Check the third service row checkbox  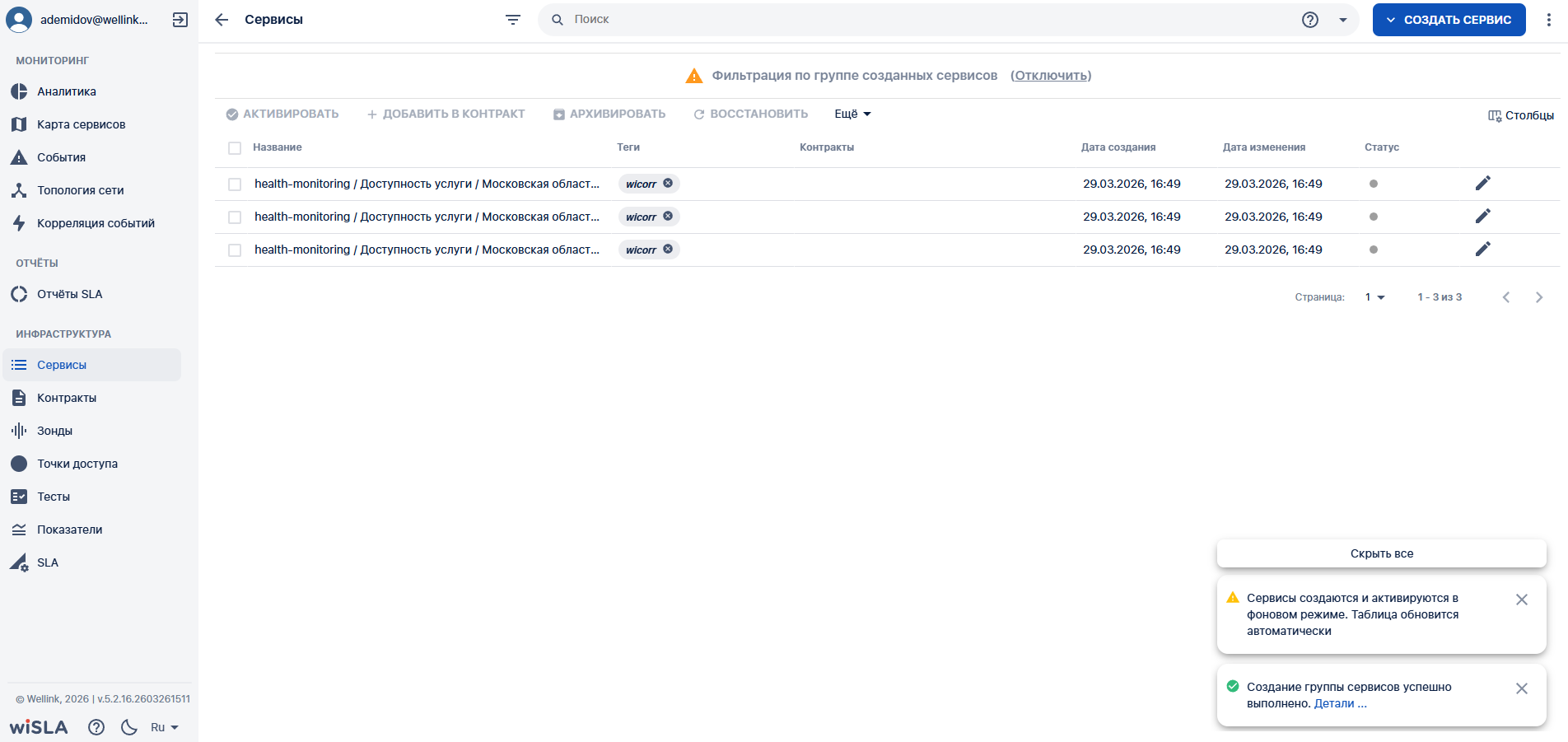[235, 250]
